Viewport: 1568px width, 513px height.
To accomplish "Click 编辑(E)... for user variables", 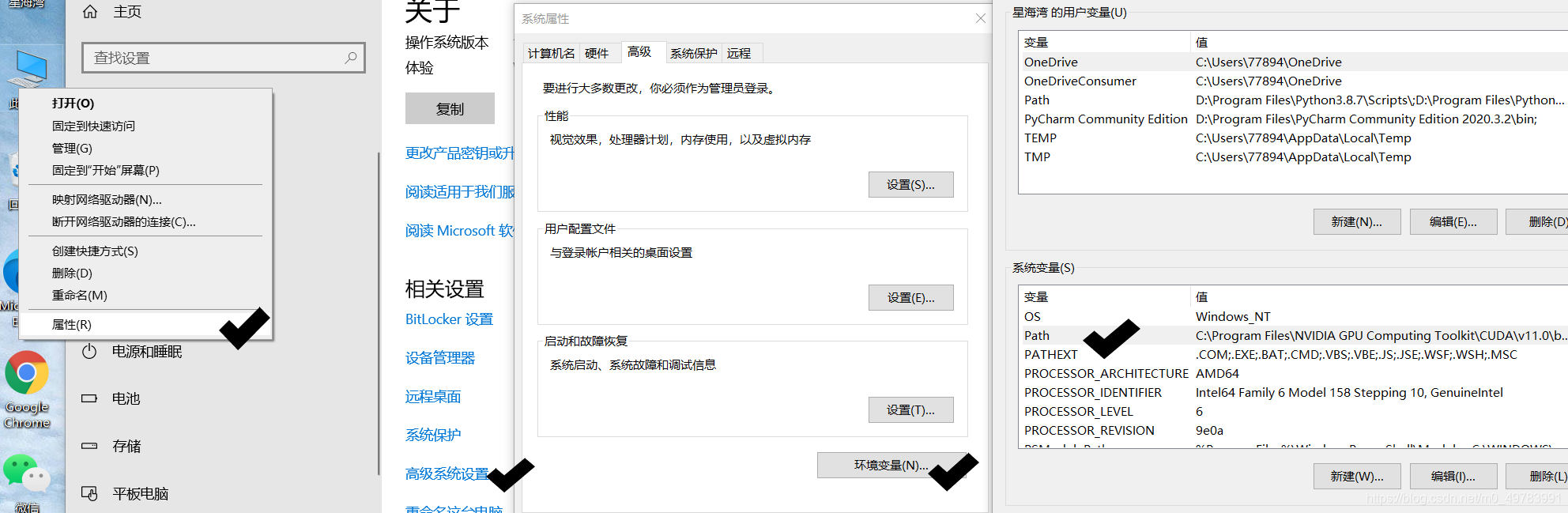I will [1453, 221].
